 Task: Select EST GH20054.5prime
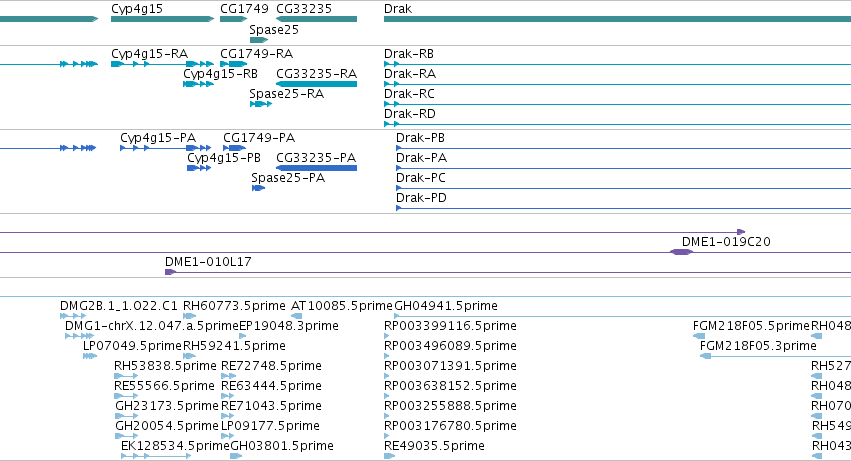pos(167,427)
